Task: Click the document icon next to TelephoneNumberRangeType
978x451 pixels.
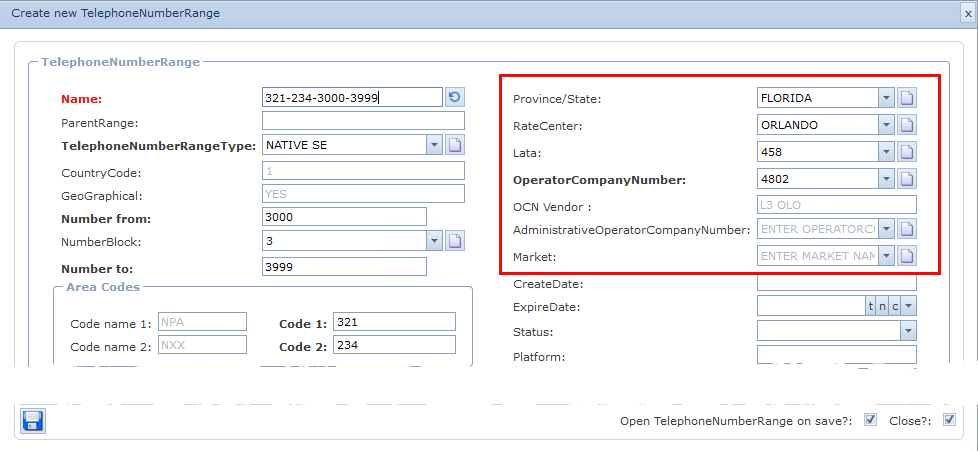Action: point(455,145)
